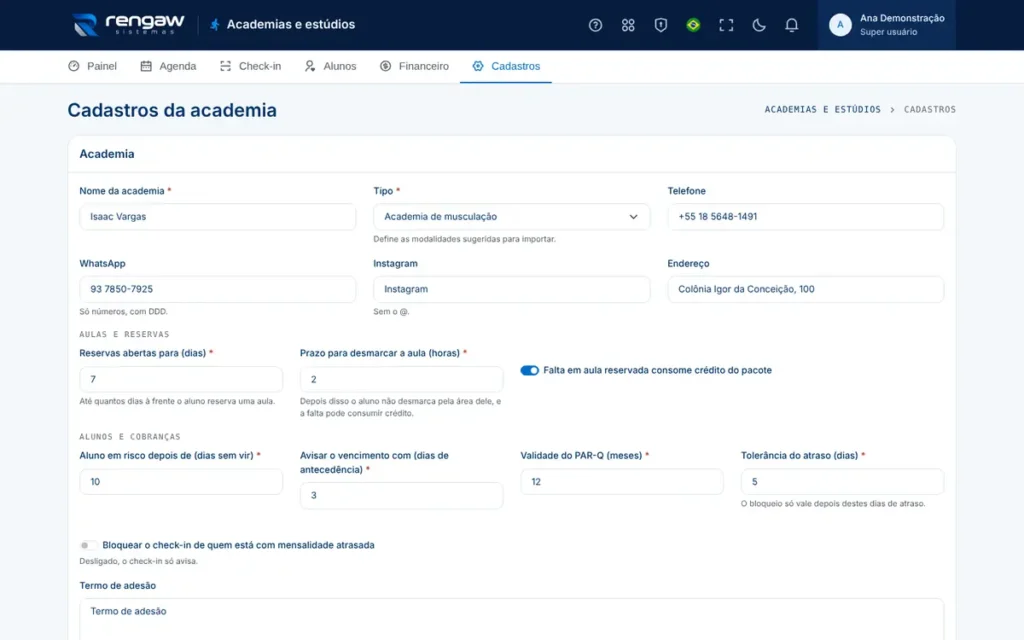This screenshot has width=1024, height=640.
Task: Open the help question mark icon
Action: [x=595, y=25]
